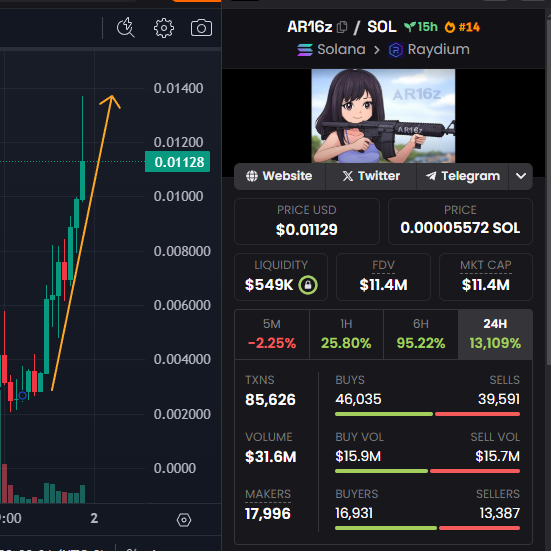Click the BUY VOL $15.9M value
The width and height of the screenshot is (551, 551).
pos(358,456)
